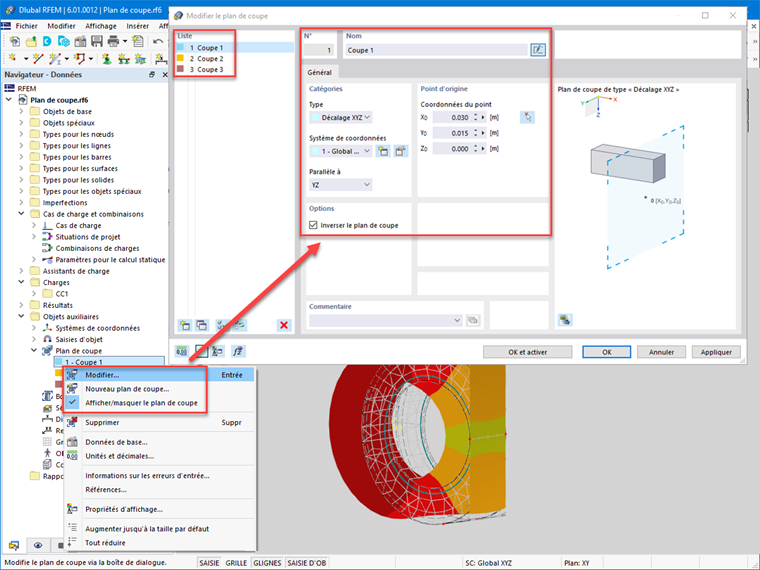Screen dimensions: 760x570
Task: Open the Système de coordonnées dropdown
Action: click(341, 151)
